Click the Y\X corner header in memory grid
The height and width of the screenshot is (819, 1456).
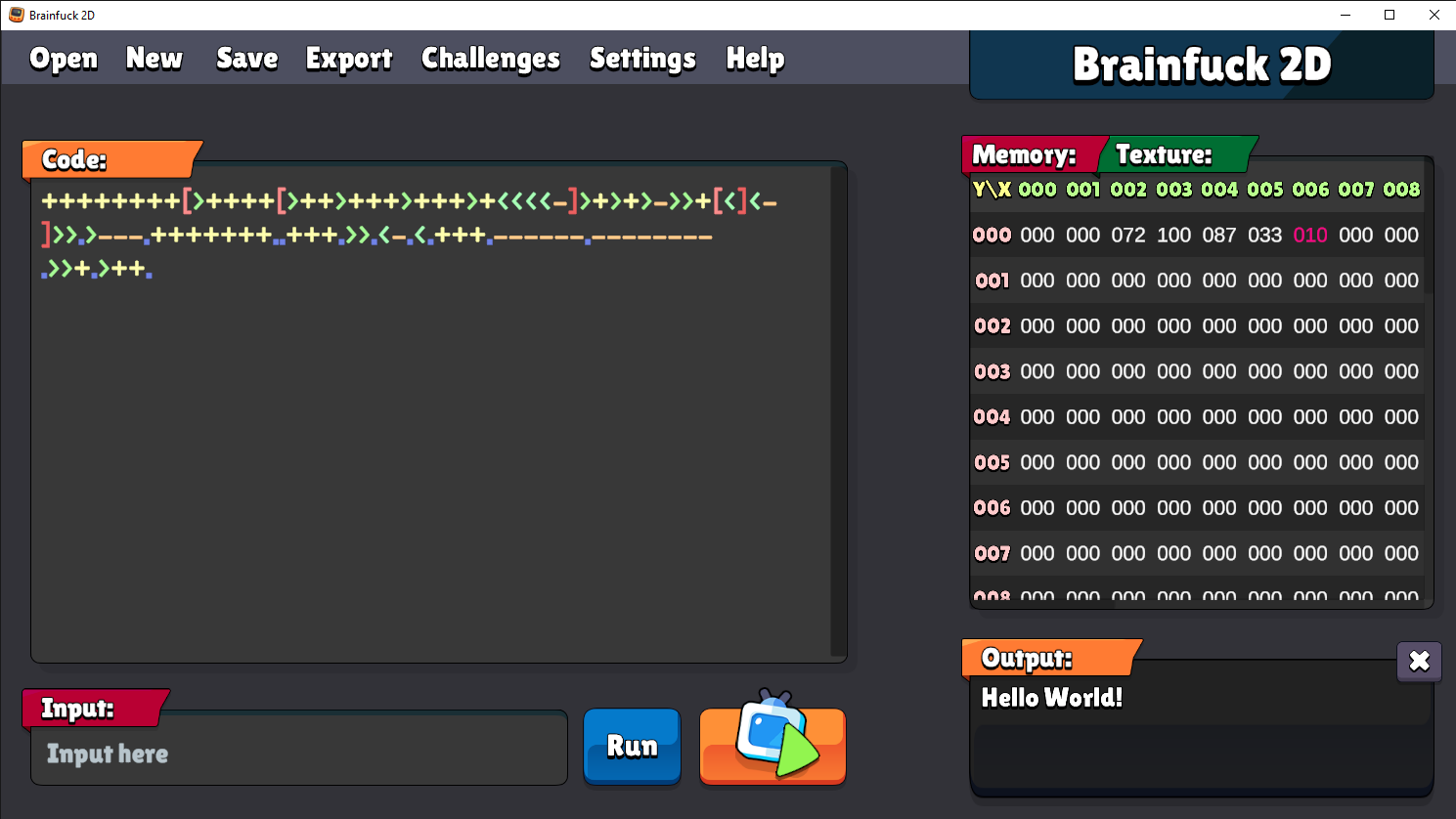992,190
